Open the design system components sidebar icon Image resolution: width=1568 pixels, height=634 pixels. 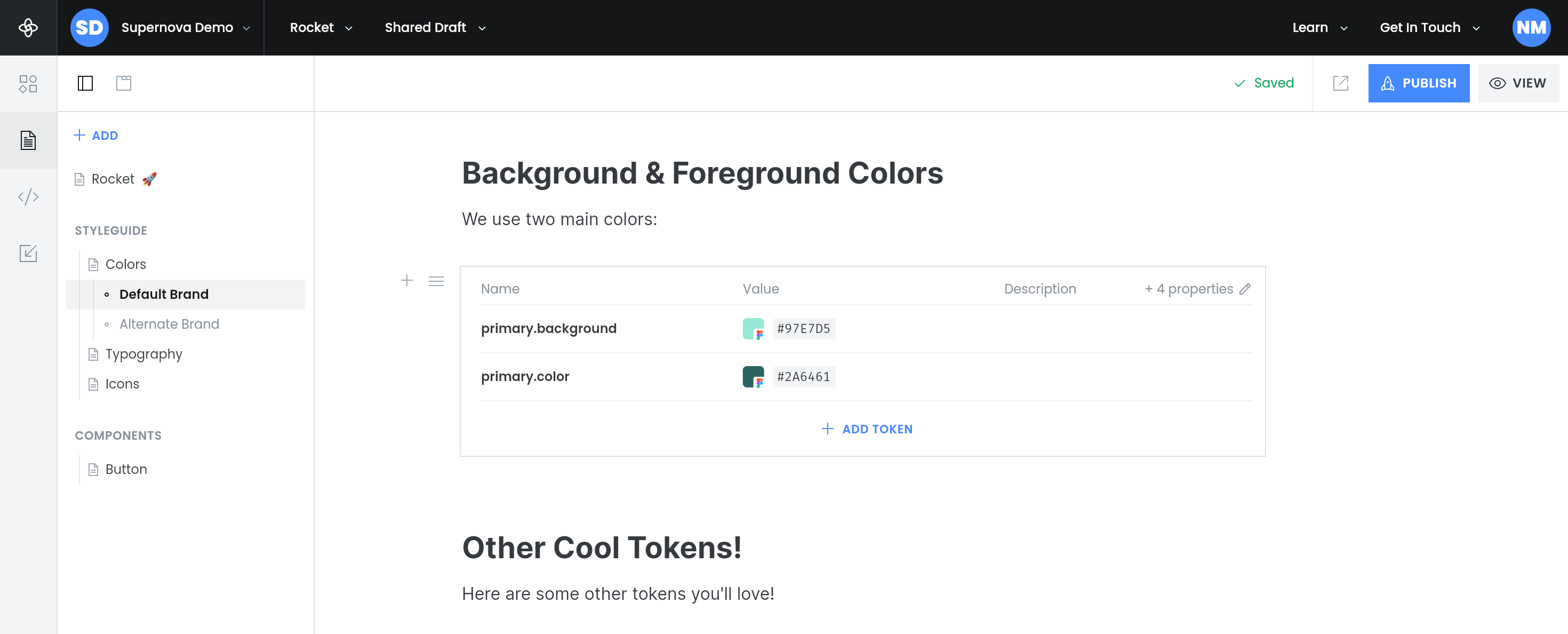click(28, 83)
